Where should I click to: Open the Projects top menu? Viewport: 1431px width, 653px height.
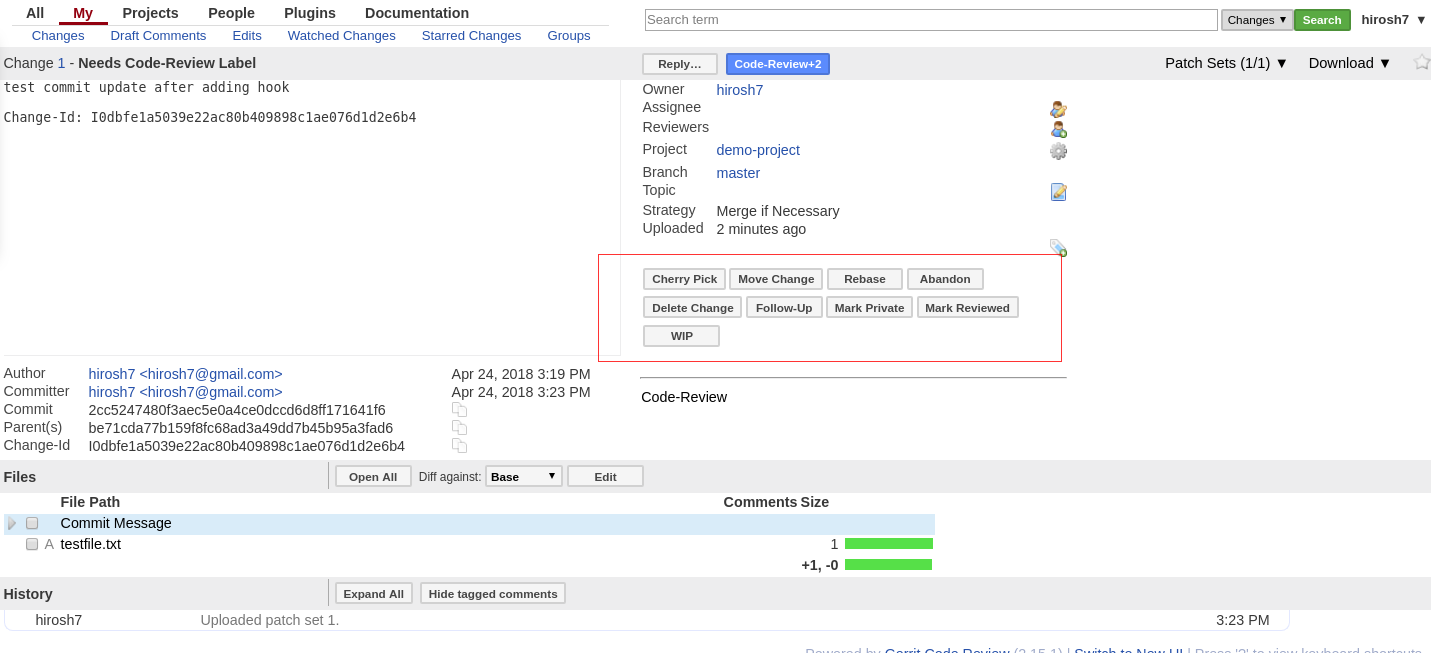pyautogui.click(x=150, y=13)
